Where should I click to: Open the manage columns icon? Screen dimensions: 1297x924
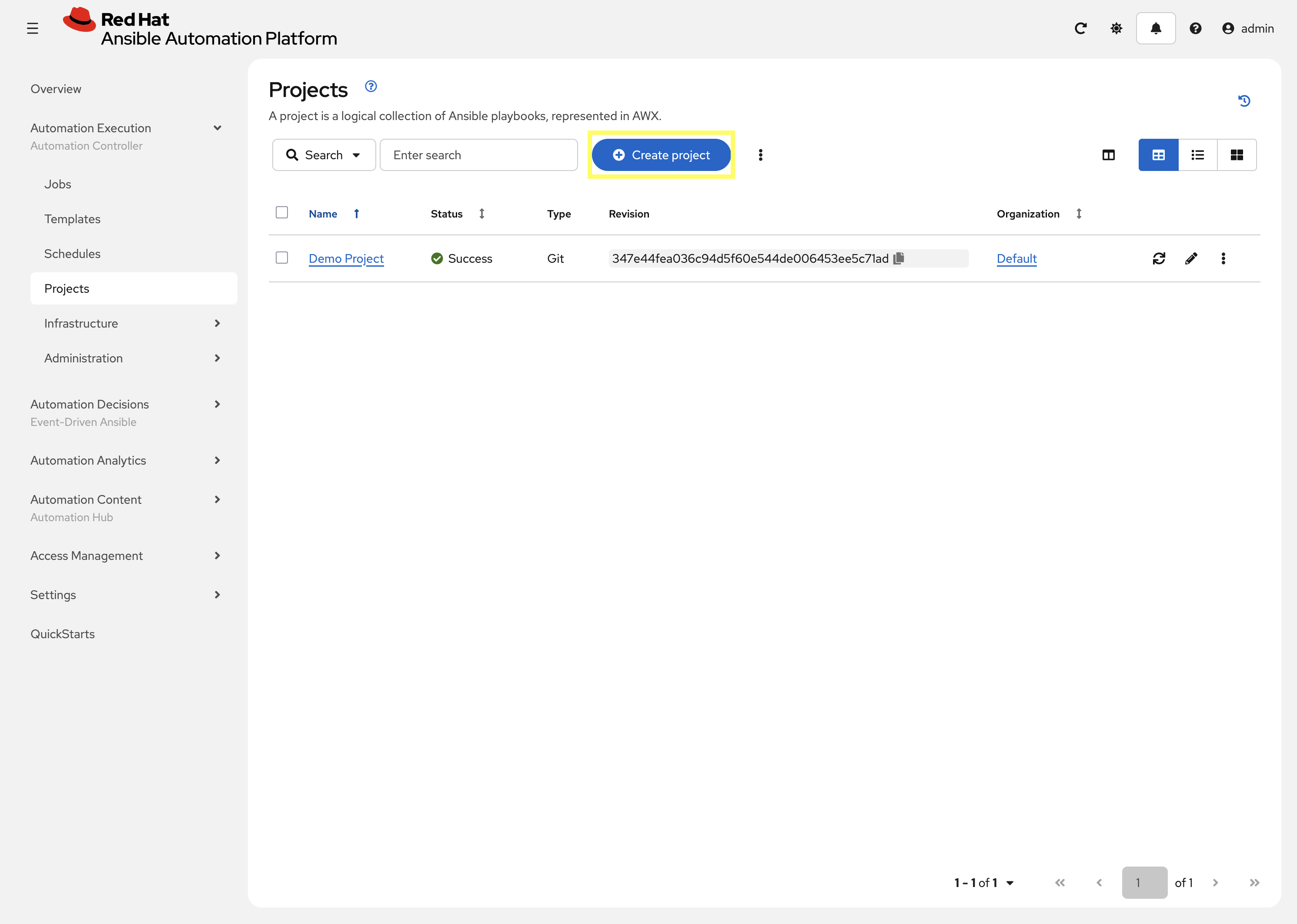point(1108,155)
